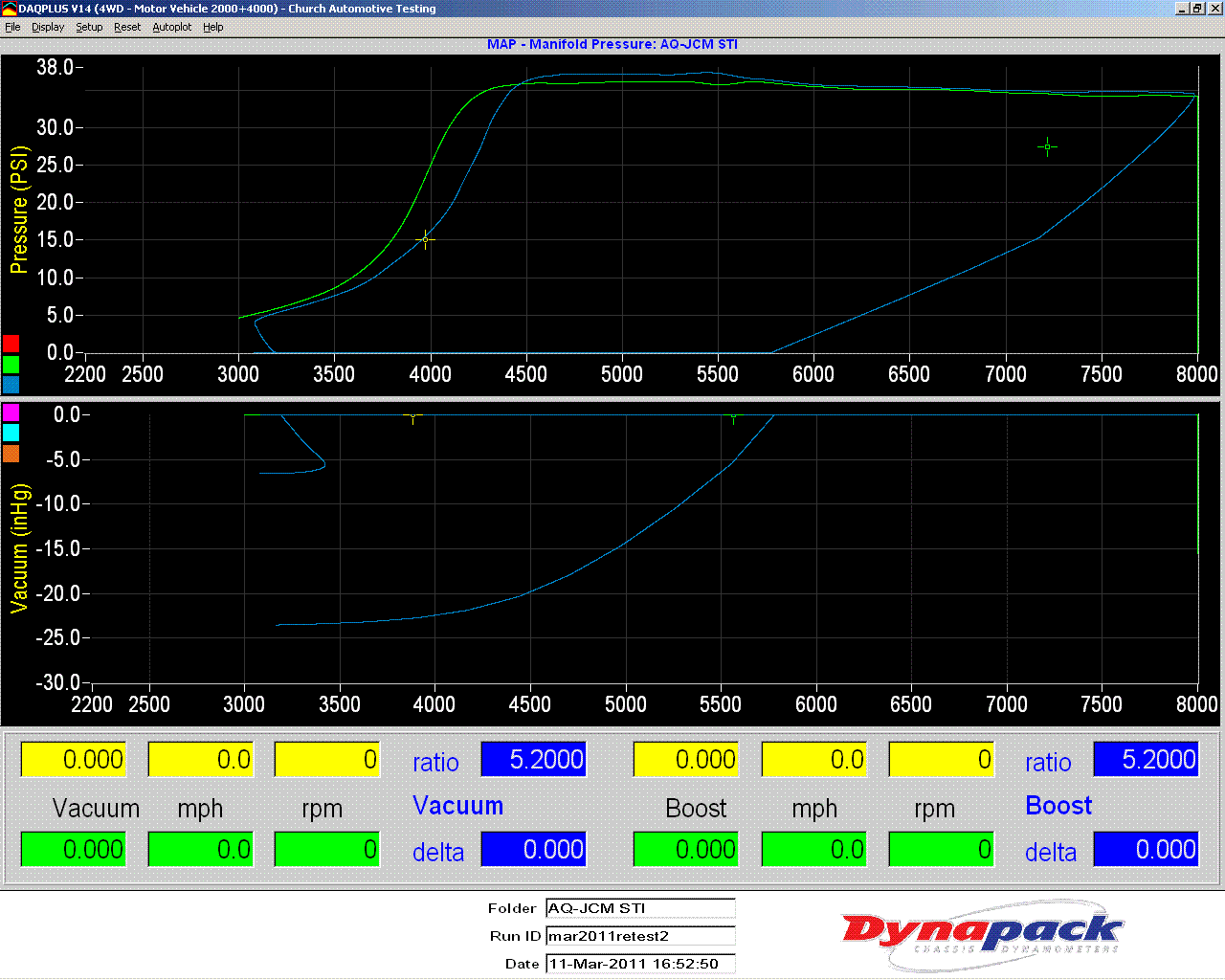Open the Setup menu

89,27
